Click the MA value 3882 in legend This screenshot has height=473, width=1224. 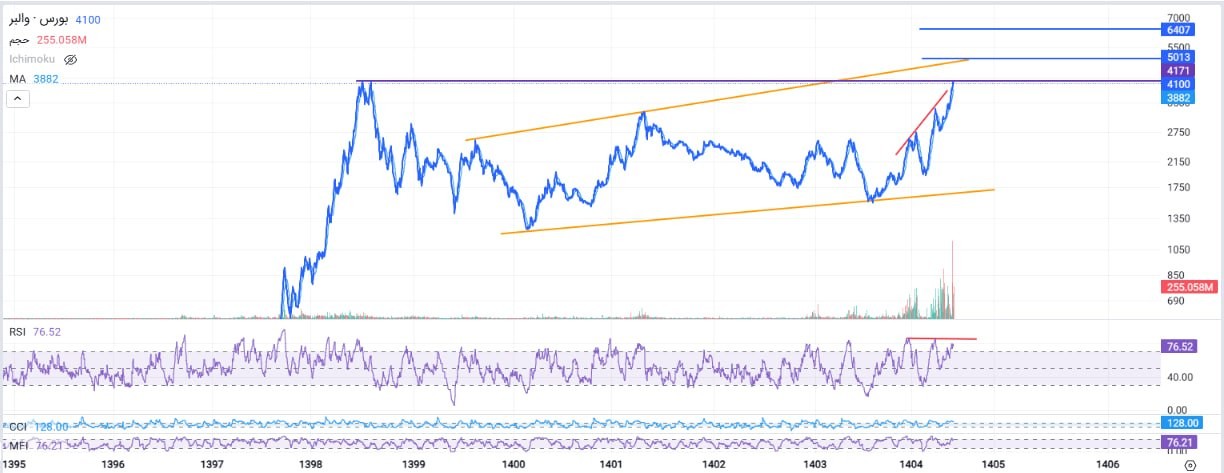click(45, 78)
